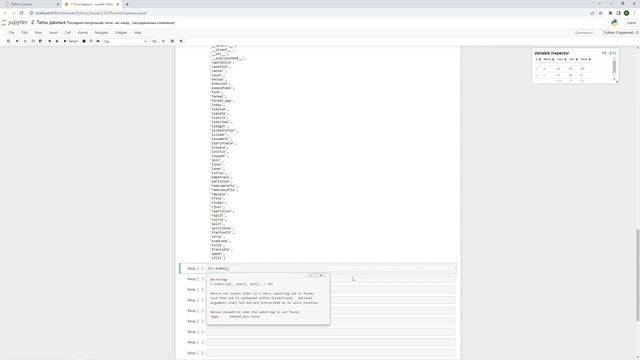
Task: Switch to the first browser tab
Action: 31,4
